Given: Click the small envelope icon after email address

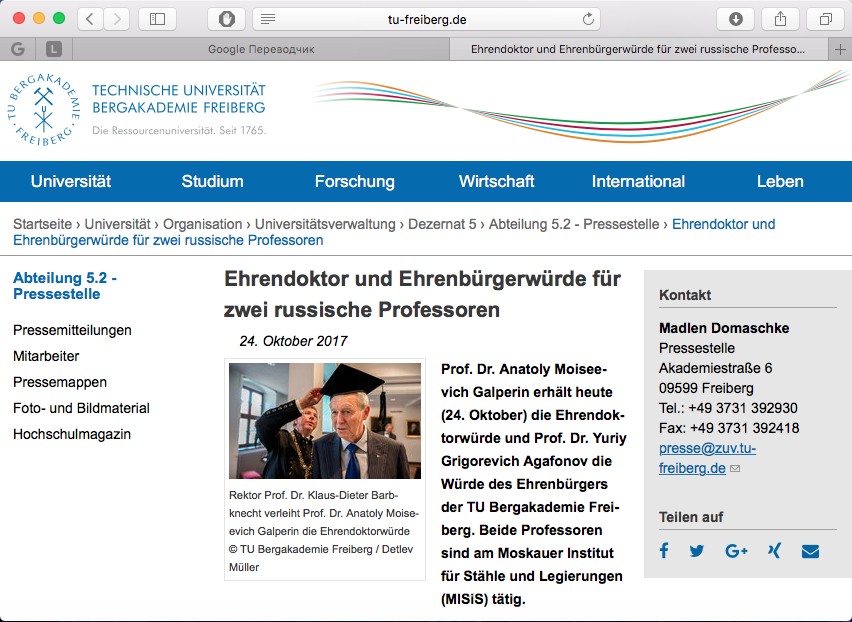Looking at the screenshot, I should [x=735, y=468].
